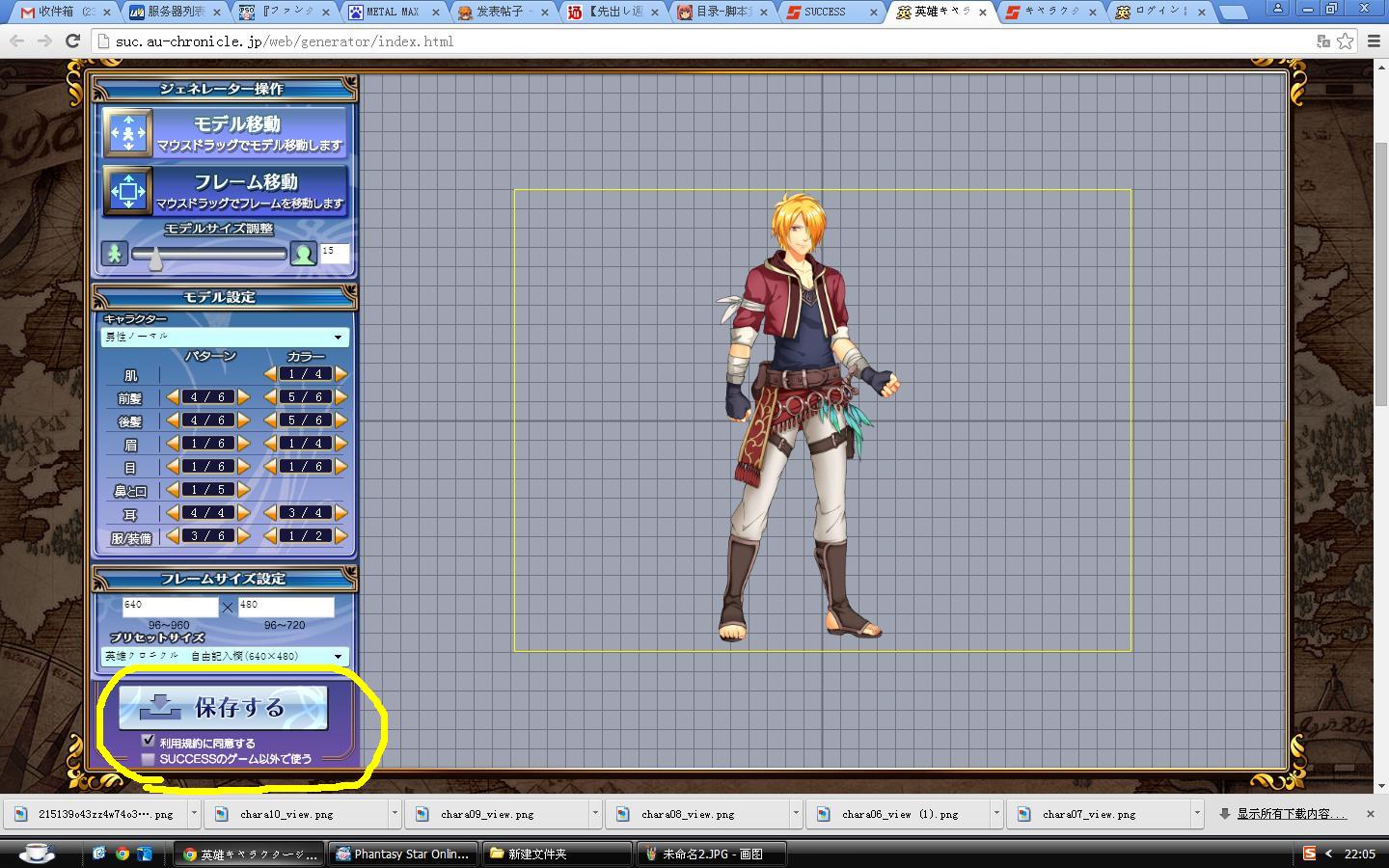Viewport: 1389px width, 868px height.
Task: Previous 後髪 pattern arrow
Action: 173,420
